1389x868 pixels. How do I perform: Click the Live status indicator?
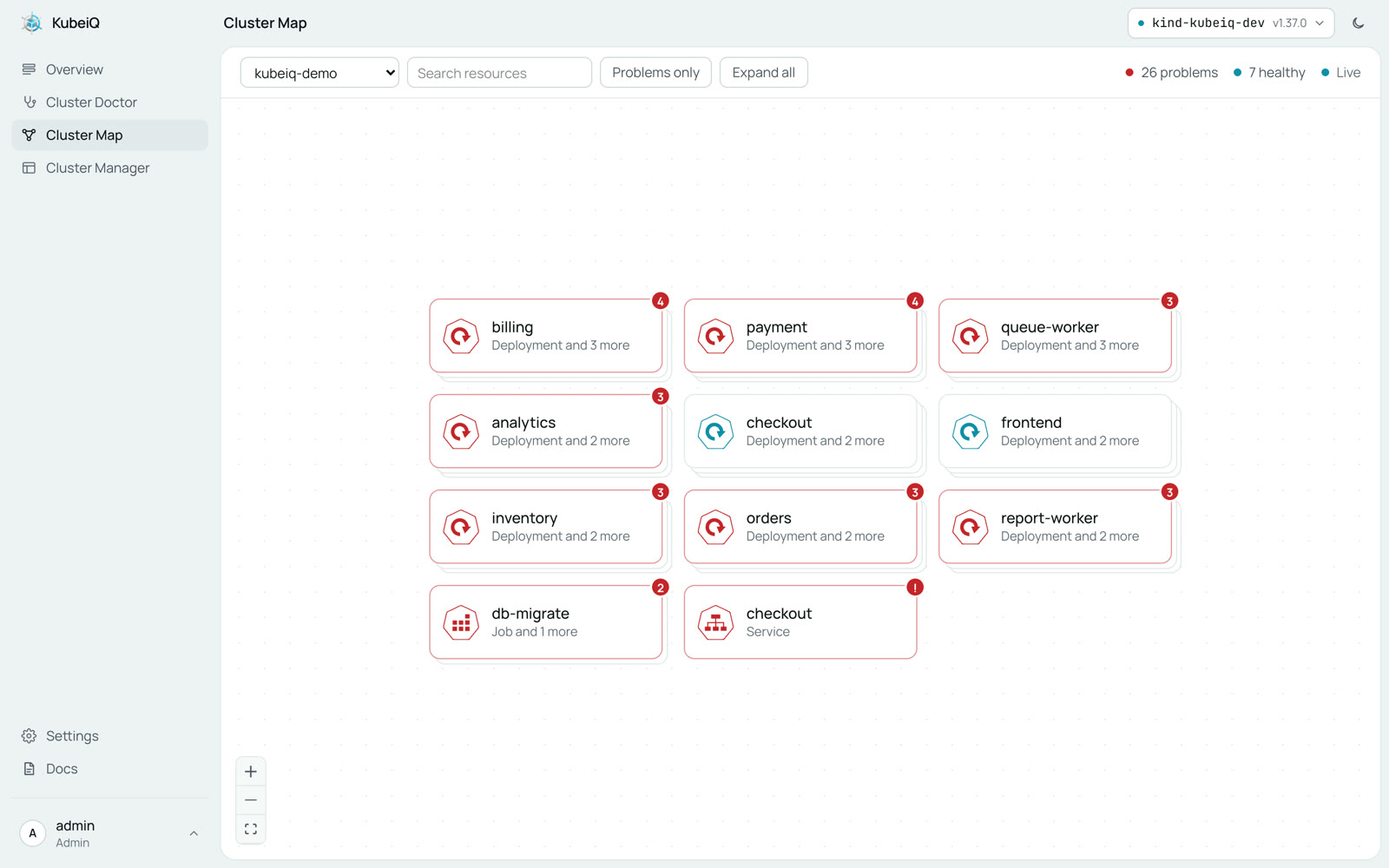1340,73
